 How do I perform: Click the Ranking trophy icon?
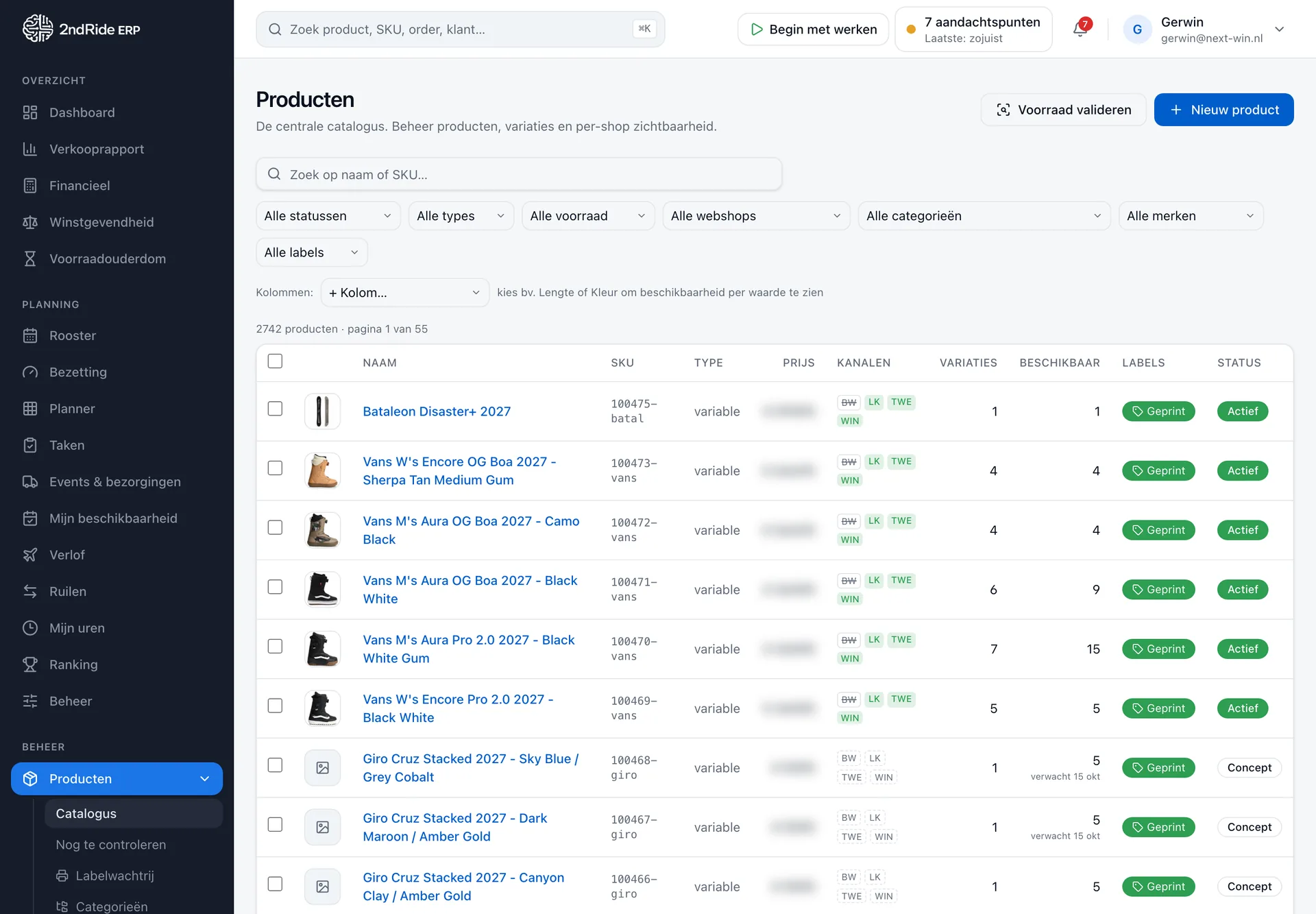click(x=30, y=664)
